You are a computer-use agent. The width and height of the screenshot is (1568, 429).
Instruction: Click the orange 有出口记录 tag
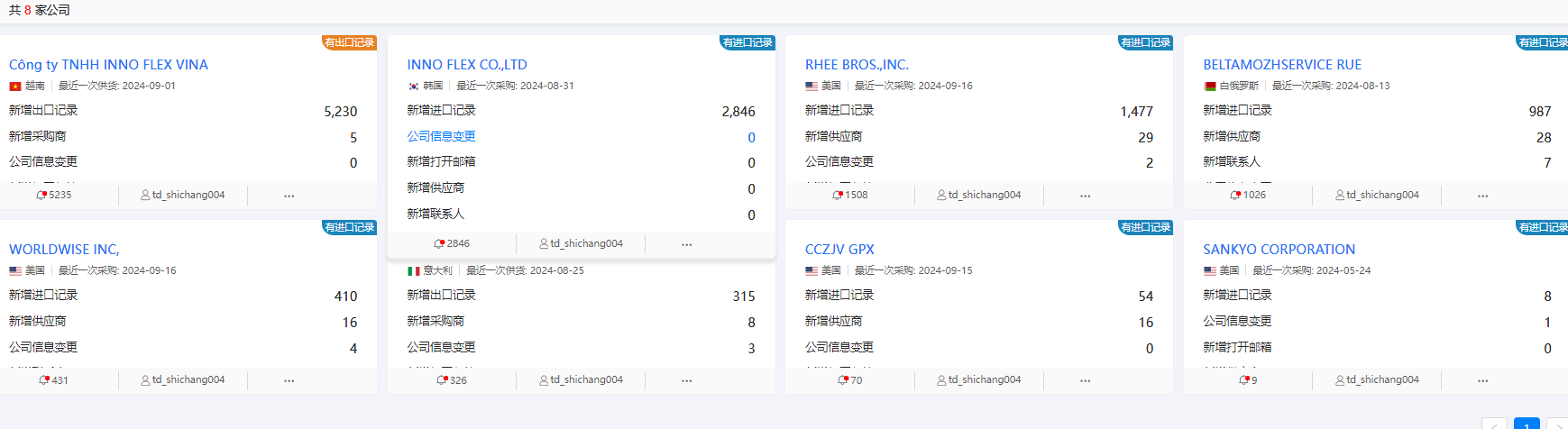349,42
